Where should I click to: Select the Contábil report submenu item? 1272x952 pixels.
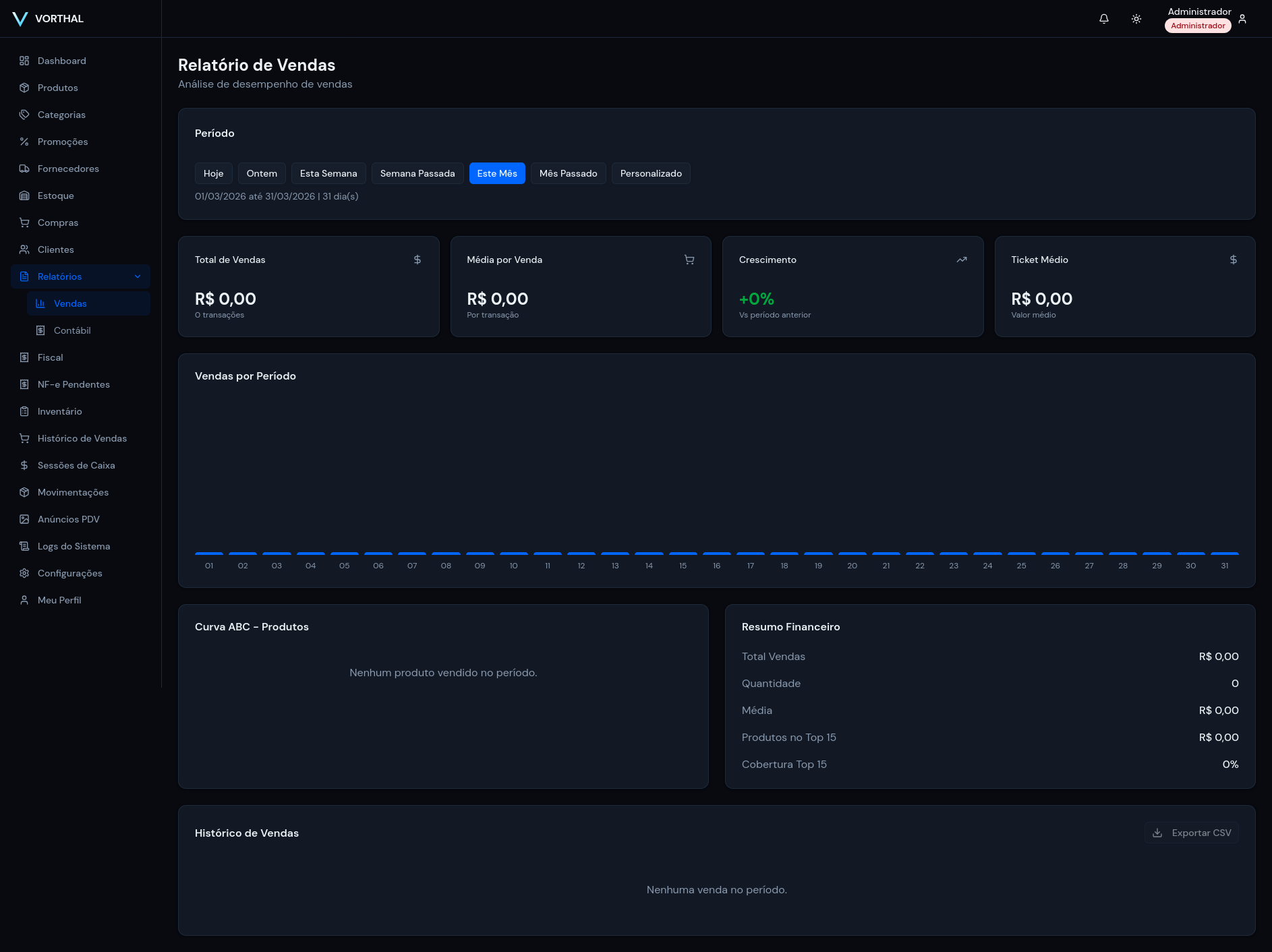click(x=72, y=330)
